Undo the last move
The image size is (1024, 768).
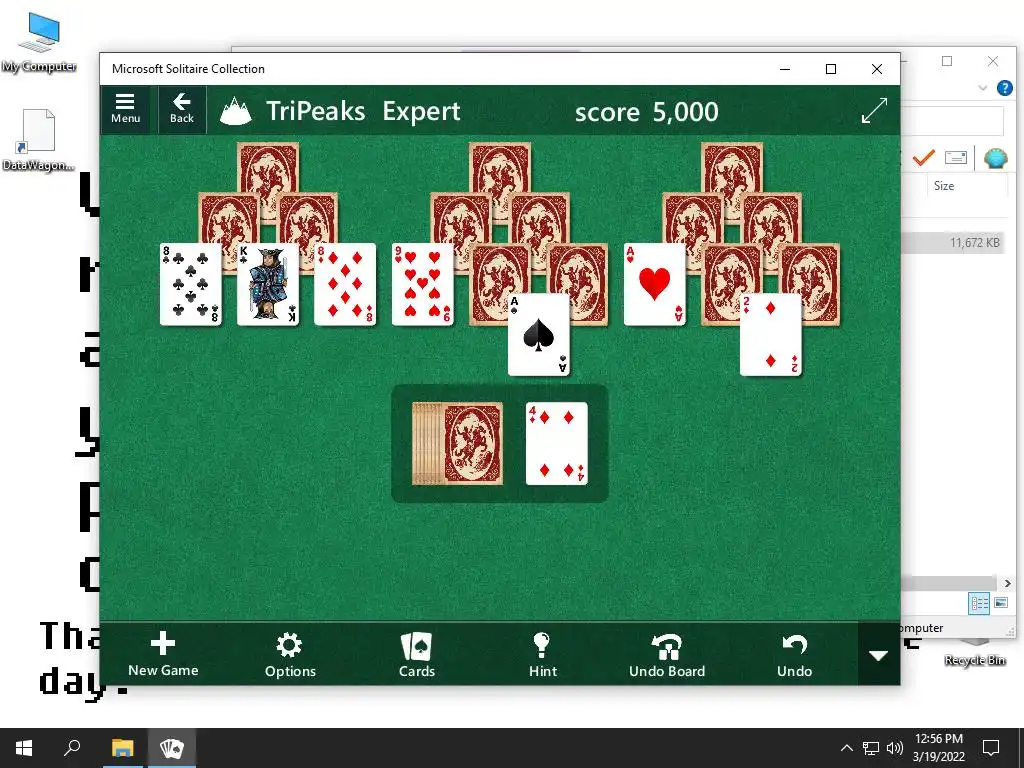click(794, 654)
